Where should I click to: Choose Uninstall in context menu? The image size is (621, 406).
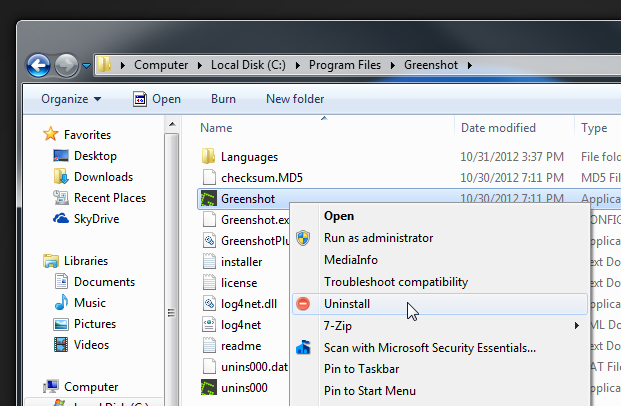440,304
